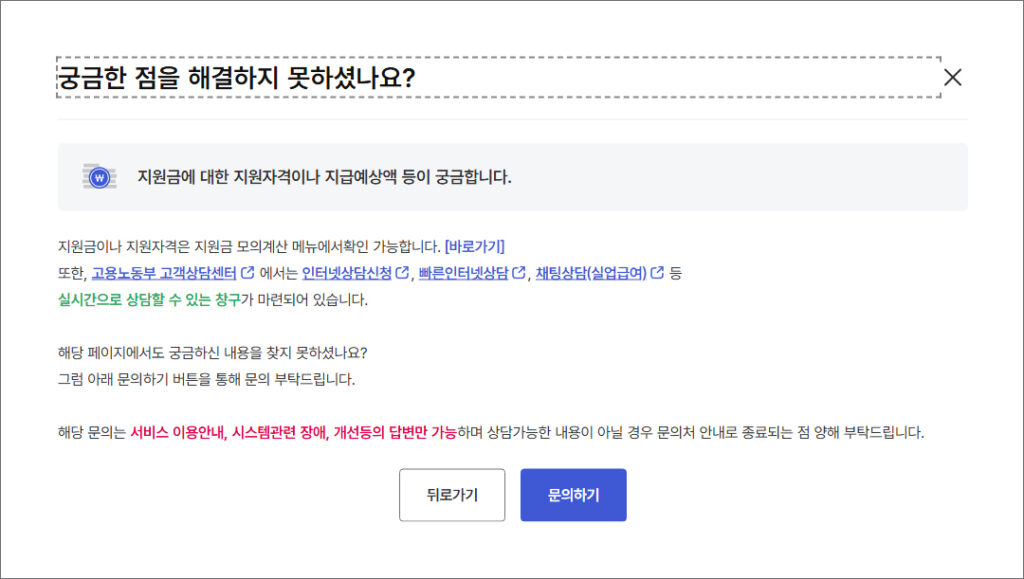
Task: Click the won coin icon in the banner
Action: click(99, 177)
